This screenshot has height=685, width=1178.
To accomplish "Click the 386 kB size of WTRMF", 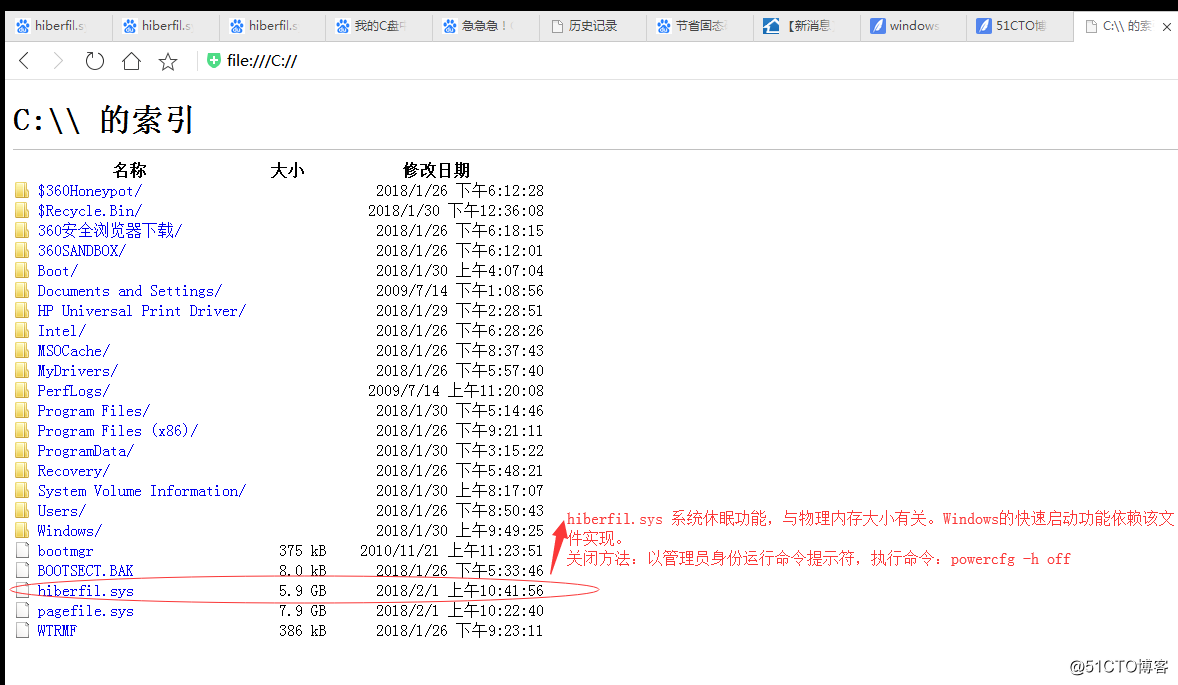I will (x=303, y=631).
